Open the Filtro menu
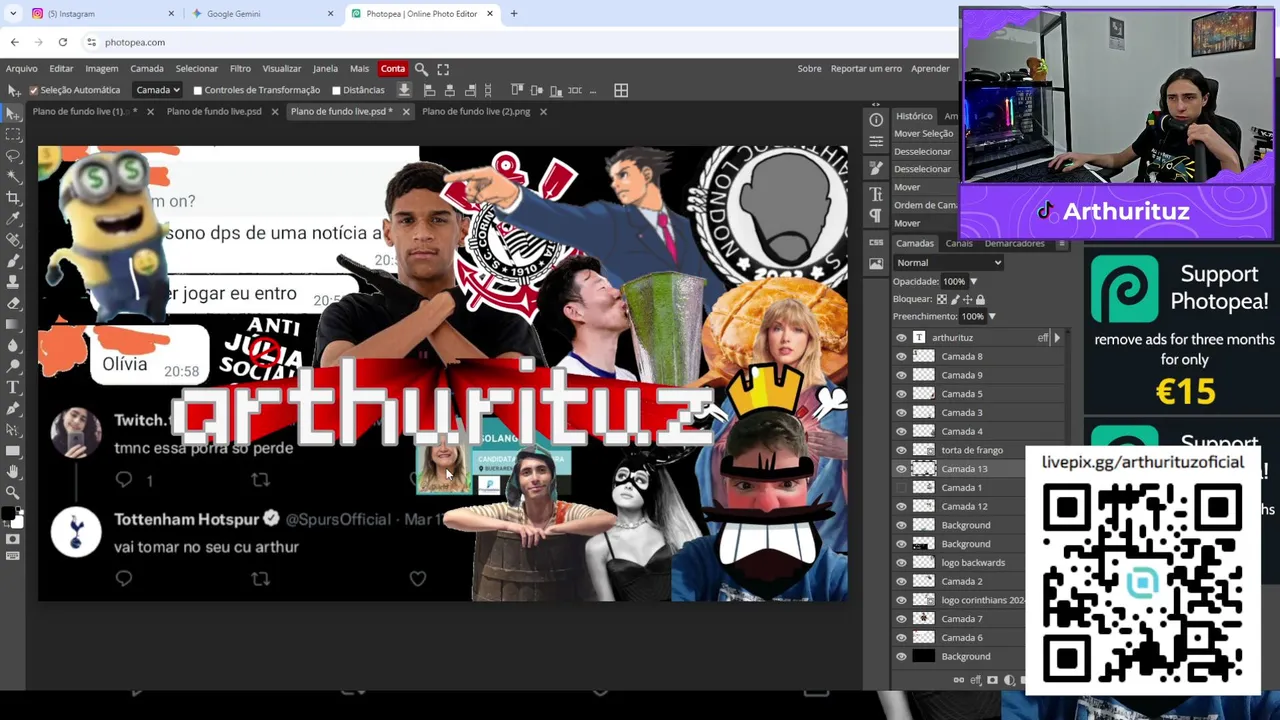1280x720 pixels. coord(240,69)
